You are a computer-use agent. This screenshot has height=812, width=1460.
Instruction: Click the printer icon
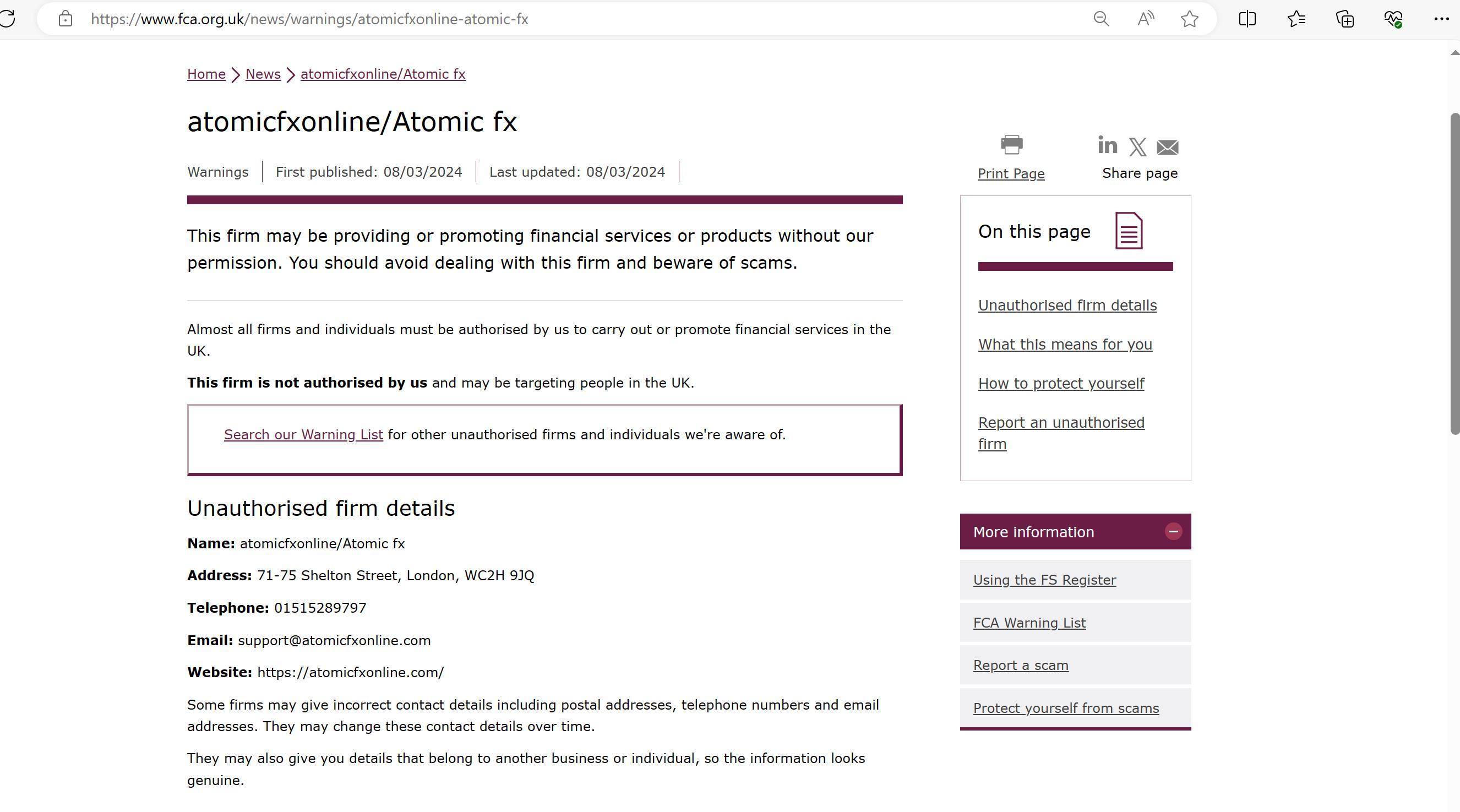[1012, 144]
